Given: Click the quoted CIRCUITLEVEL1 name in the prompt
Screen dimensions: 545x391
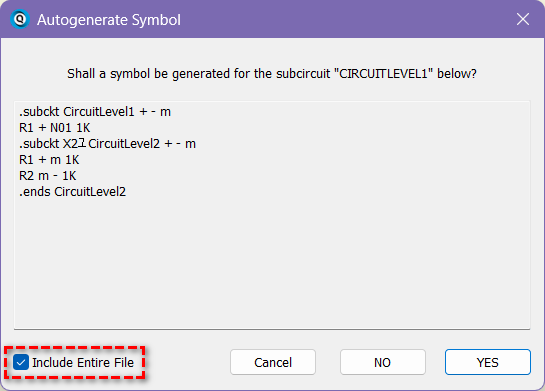Looking at the screenshot, I should [383, 74].
